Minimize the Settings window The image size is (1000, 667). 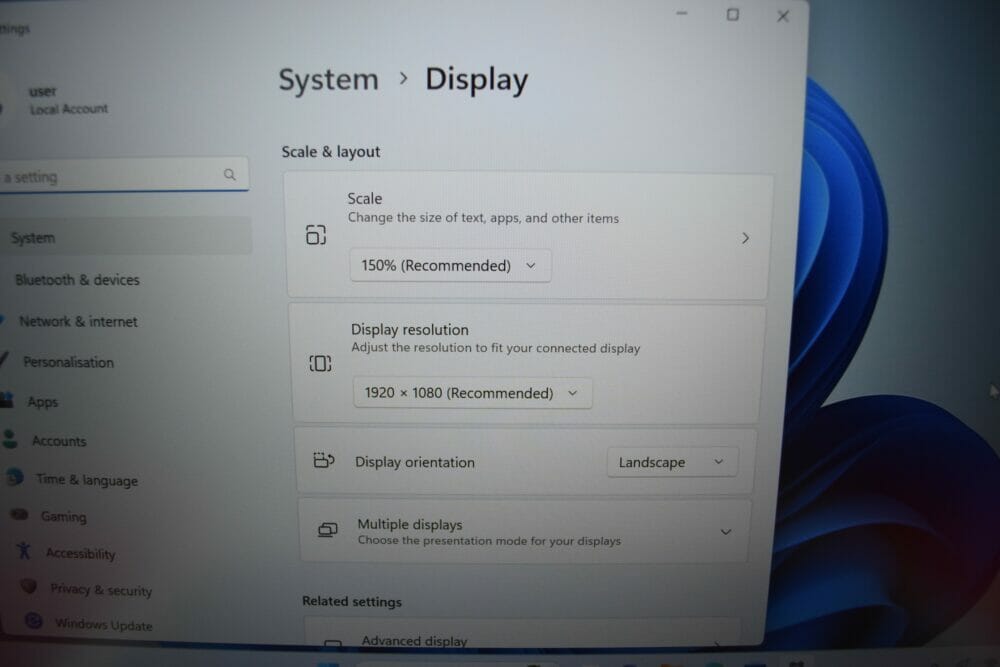(x=682, y=13)
